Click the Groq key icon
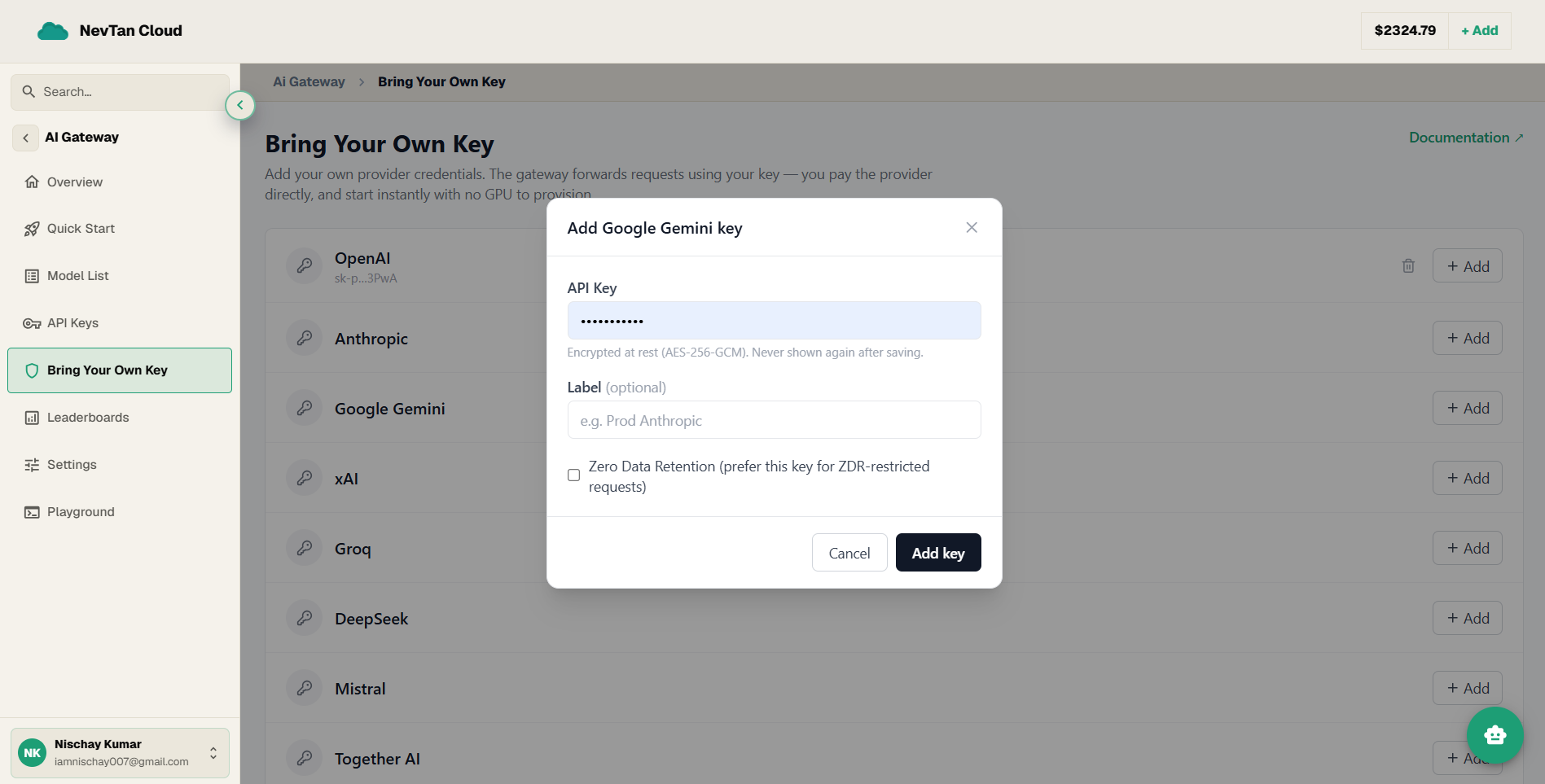This screenshot has height=784, width=1545. [305, 548]
